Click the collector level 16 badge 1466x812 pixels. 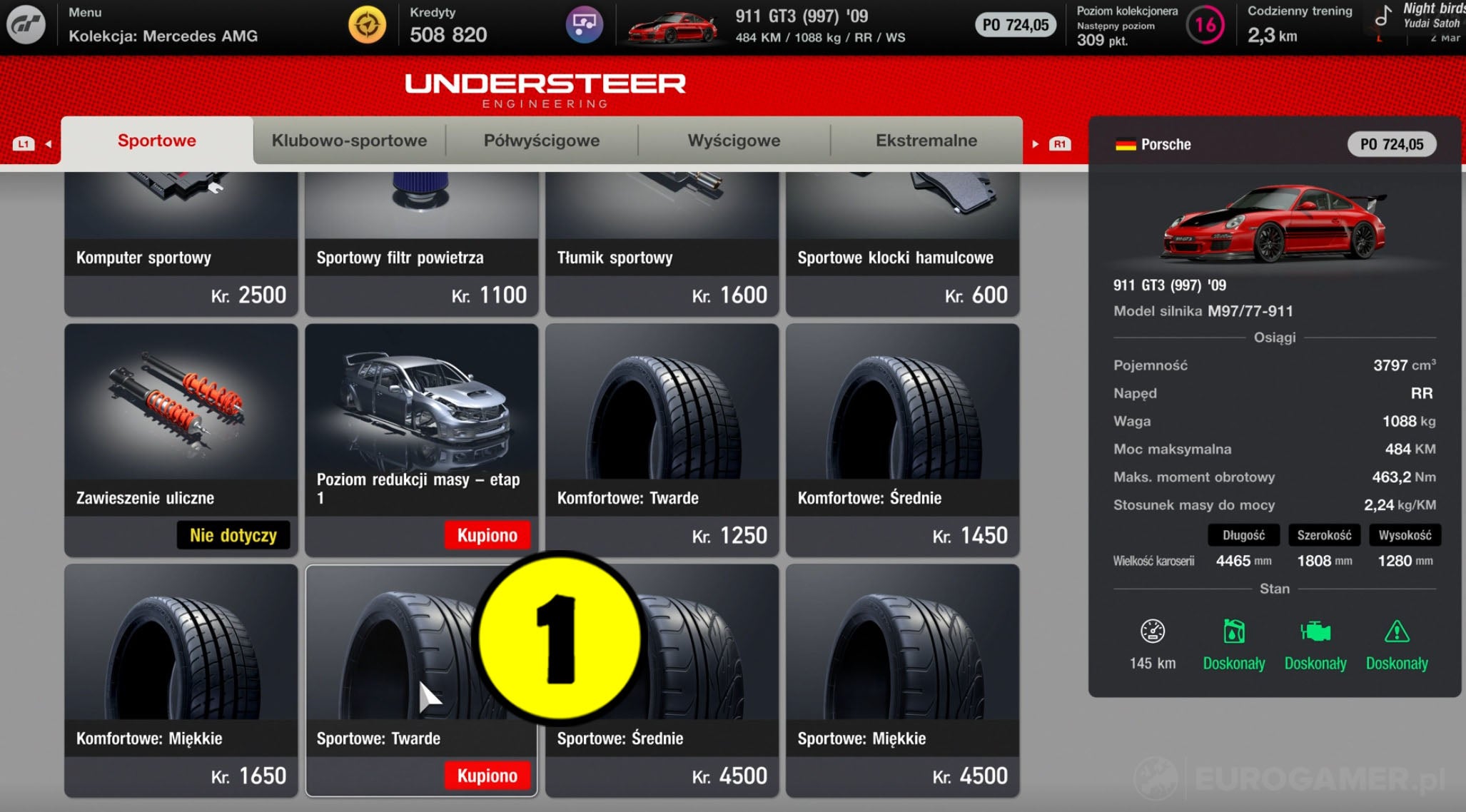coord(1205,26)
